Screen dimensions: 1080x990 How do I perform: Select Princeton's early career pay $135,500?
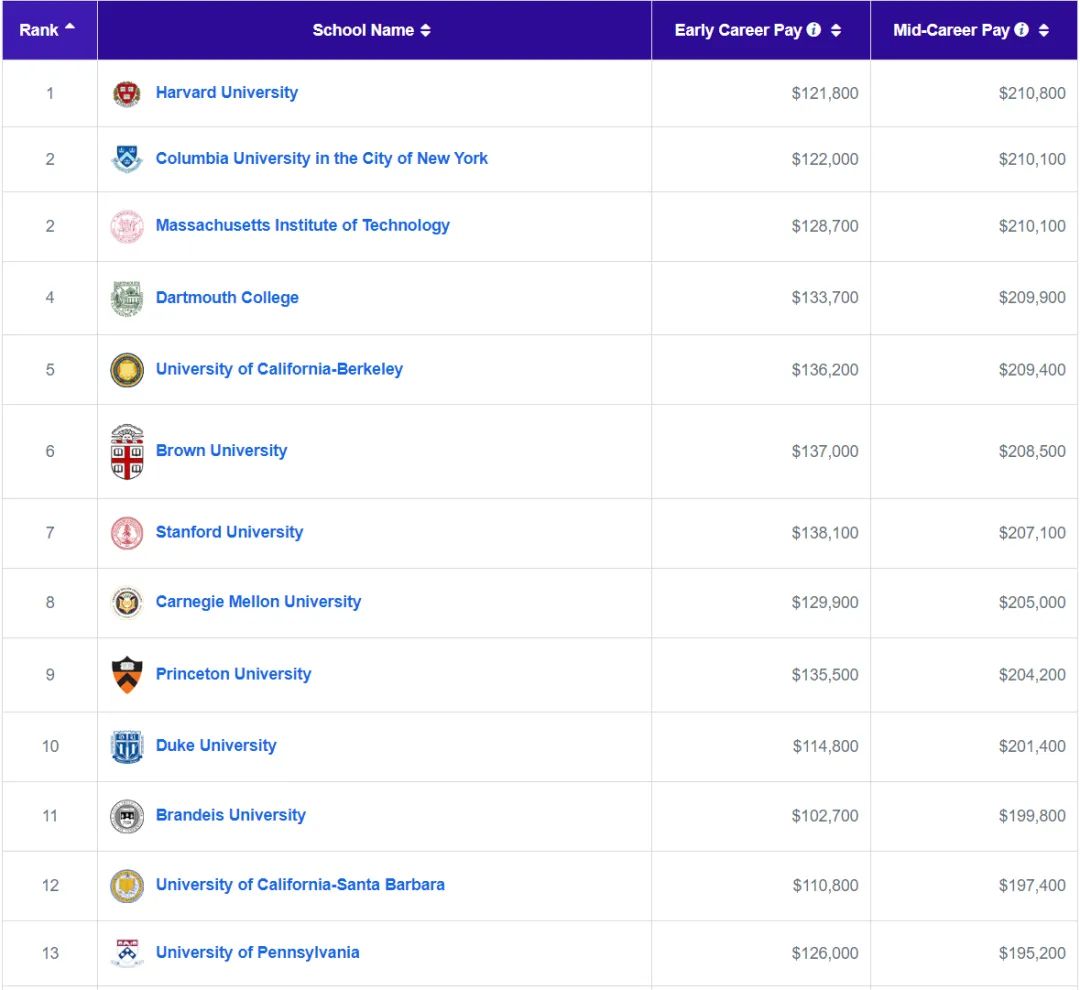[824, 674]
